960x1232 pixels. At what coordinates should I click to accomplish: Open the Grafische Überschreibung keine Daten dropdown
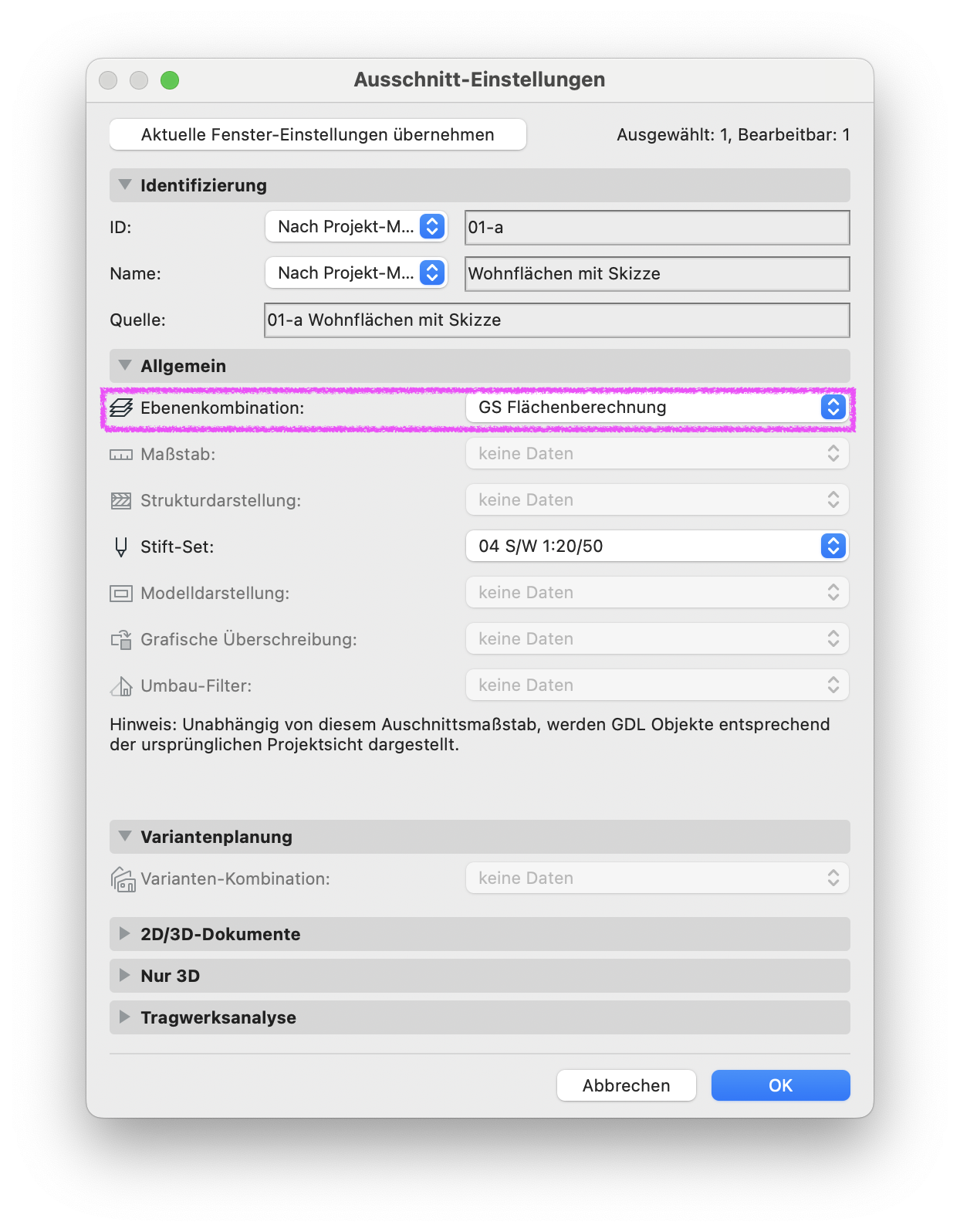[x=657, y=639]
